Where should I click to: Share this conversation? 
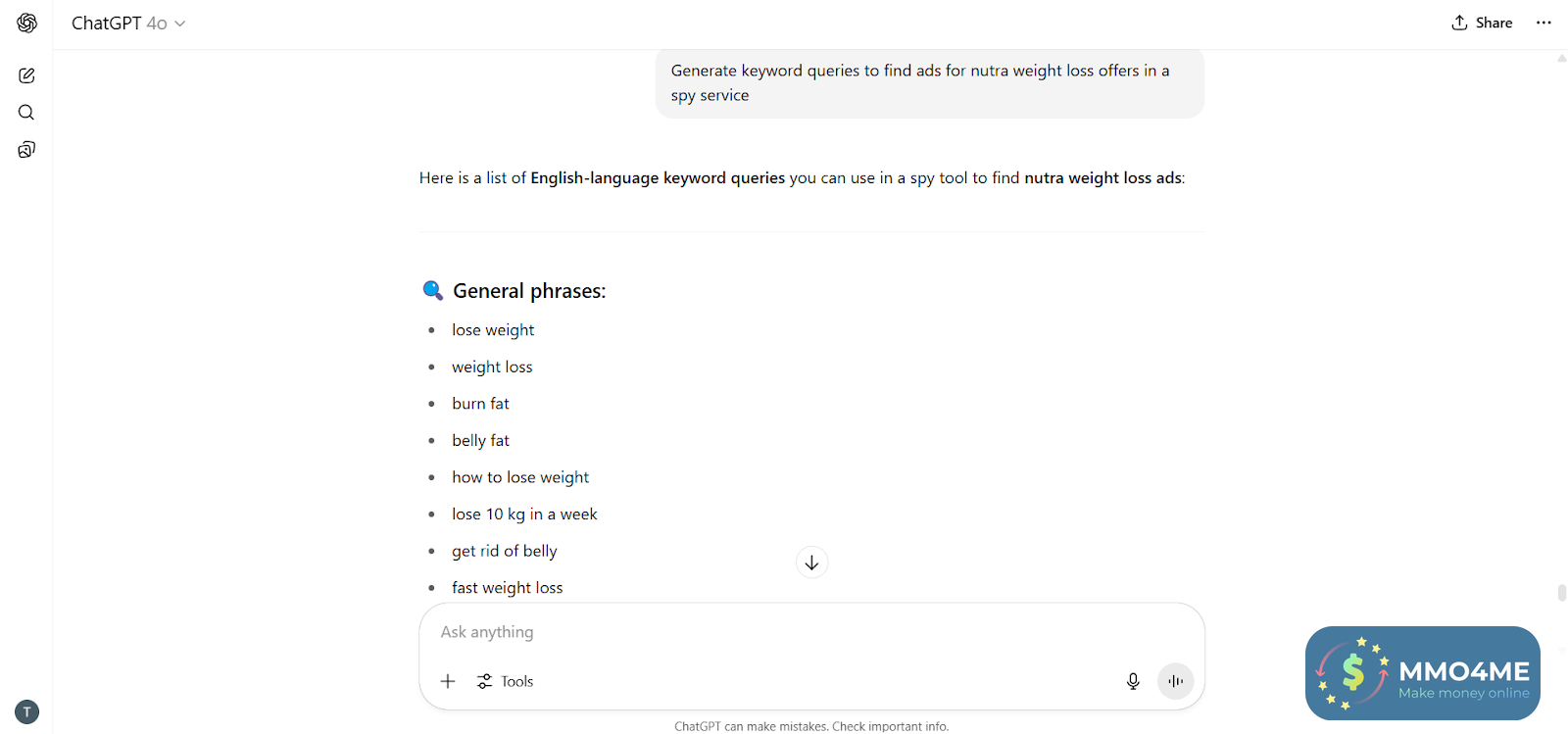1482,23
